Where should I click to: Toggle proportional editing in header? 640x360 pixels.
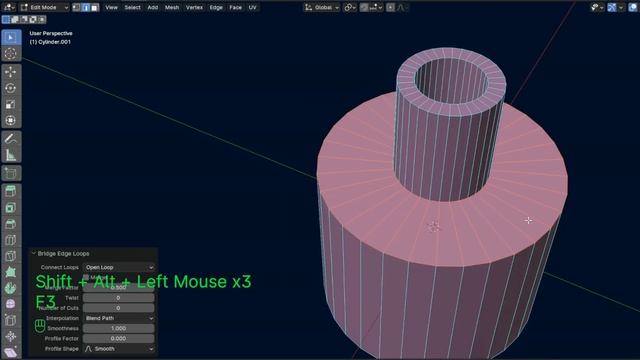(x=391, y=7)
